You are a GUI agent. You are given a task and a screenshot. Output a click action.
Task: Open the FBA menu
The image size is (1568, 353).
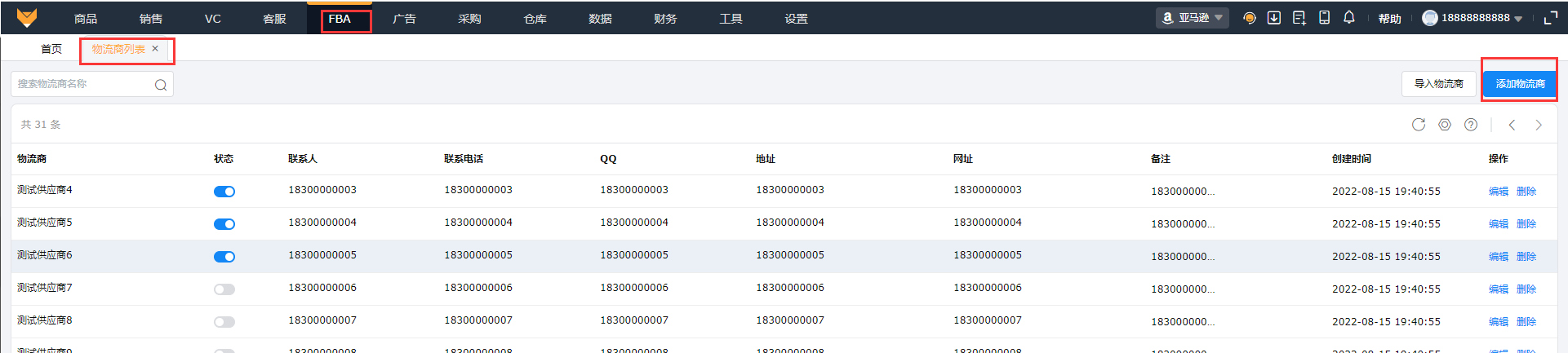point(340,19)
